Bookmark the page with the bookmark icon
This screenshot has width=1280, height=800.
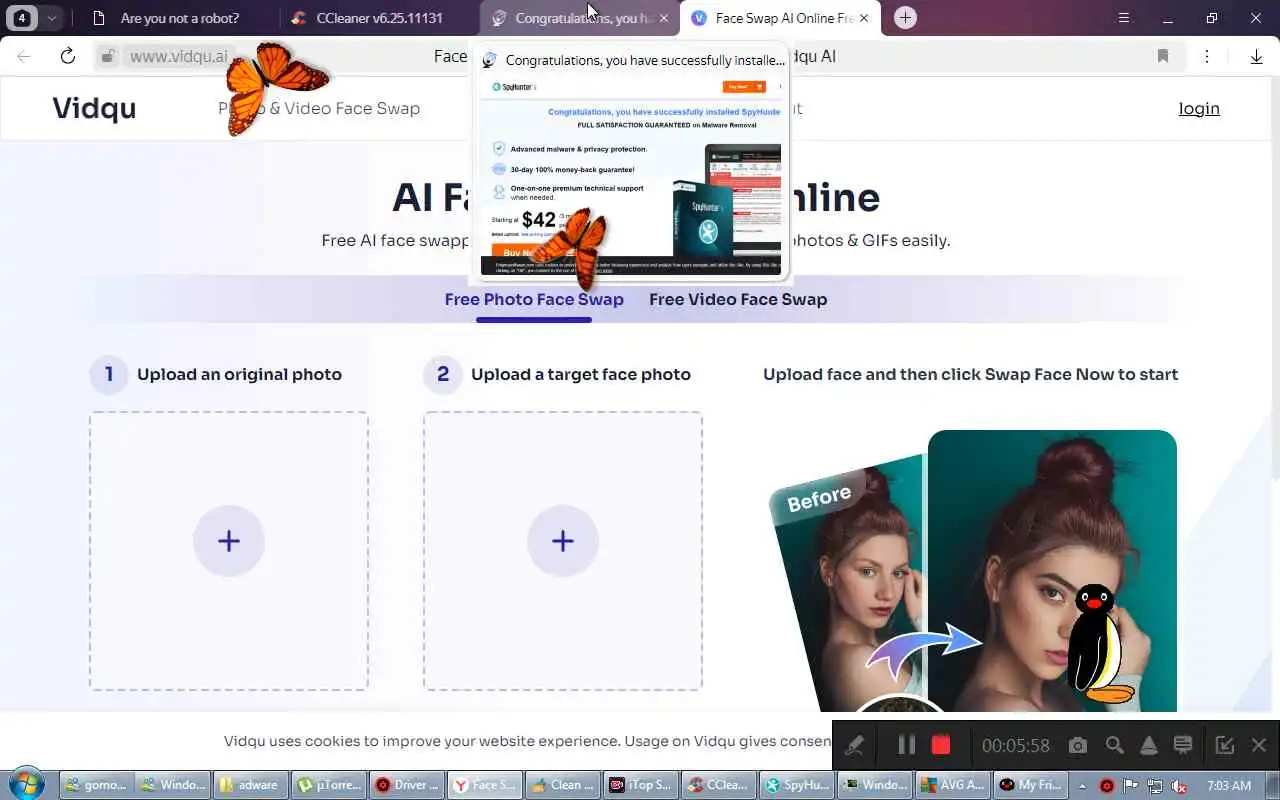click(1163, 57)
